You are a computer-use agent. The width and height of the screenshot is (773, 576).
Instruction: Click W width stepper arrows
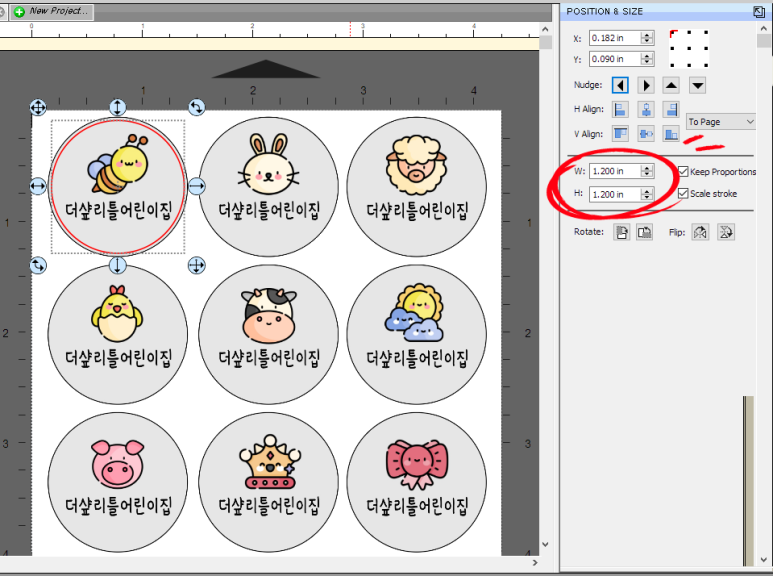[x=647, y=171]
